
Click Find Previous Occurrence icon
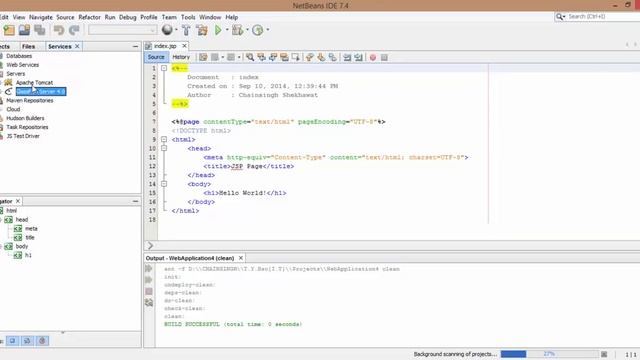click(x=261, y=58)
